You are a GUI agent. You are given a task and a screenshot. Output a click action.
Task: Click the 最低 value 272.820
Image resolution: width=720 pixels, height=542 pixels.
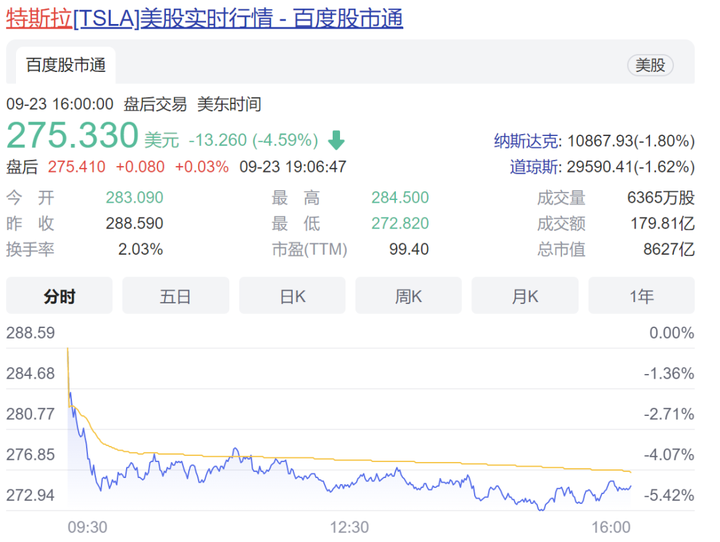point(400,224)
